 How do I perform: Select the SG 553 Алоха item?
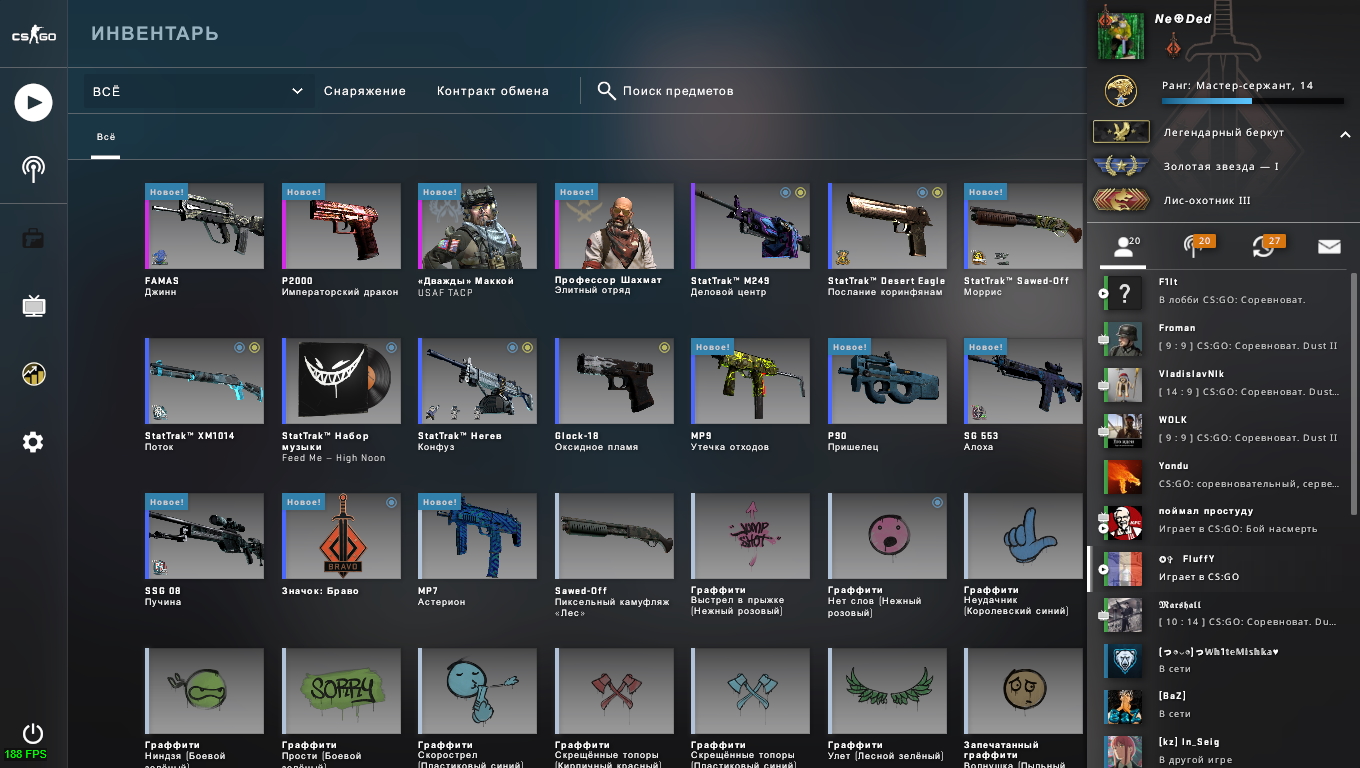(x=1024, y=381)
